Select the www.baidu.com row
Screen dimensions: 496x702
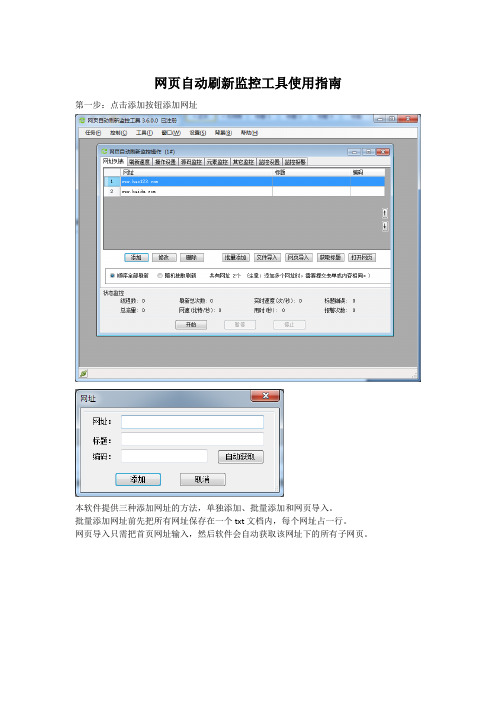pyautogui.click(x=244, y=191)
